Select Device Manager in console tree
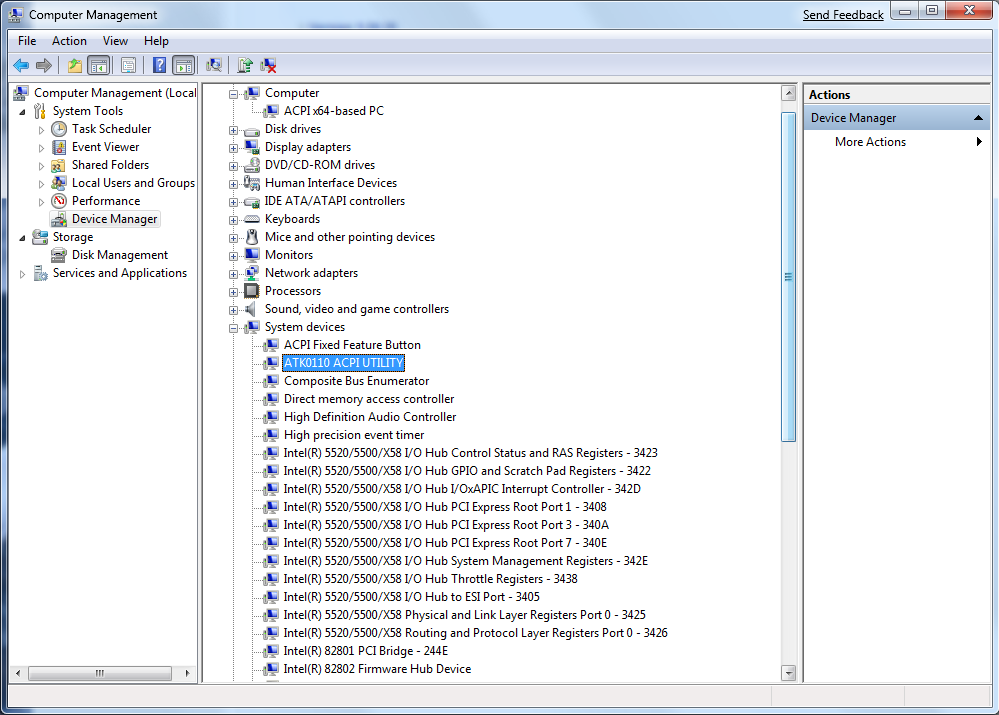Viewport: 999px width, 715px height. (114, 219)
